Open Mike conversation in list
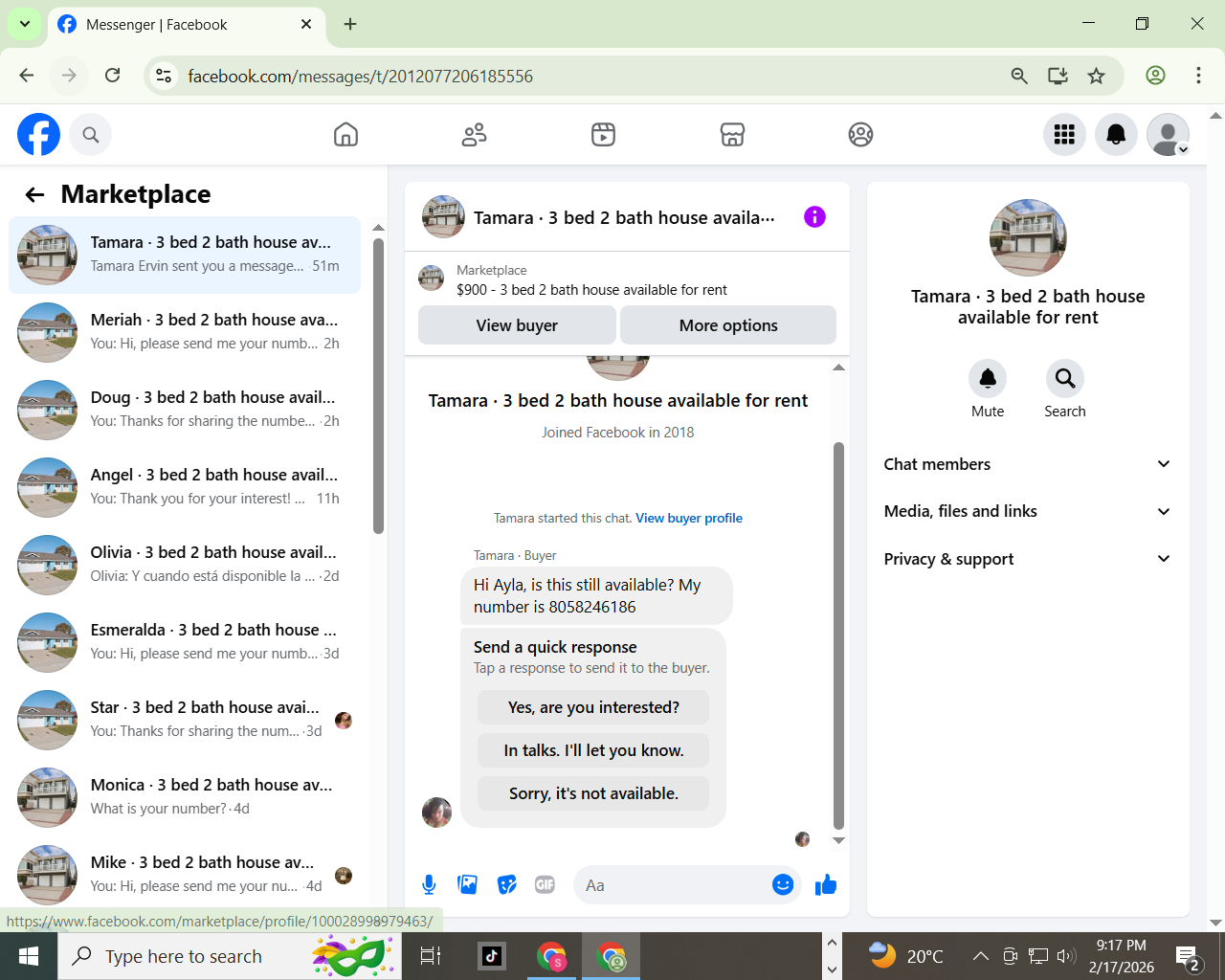 click(x=185, y=875)
